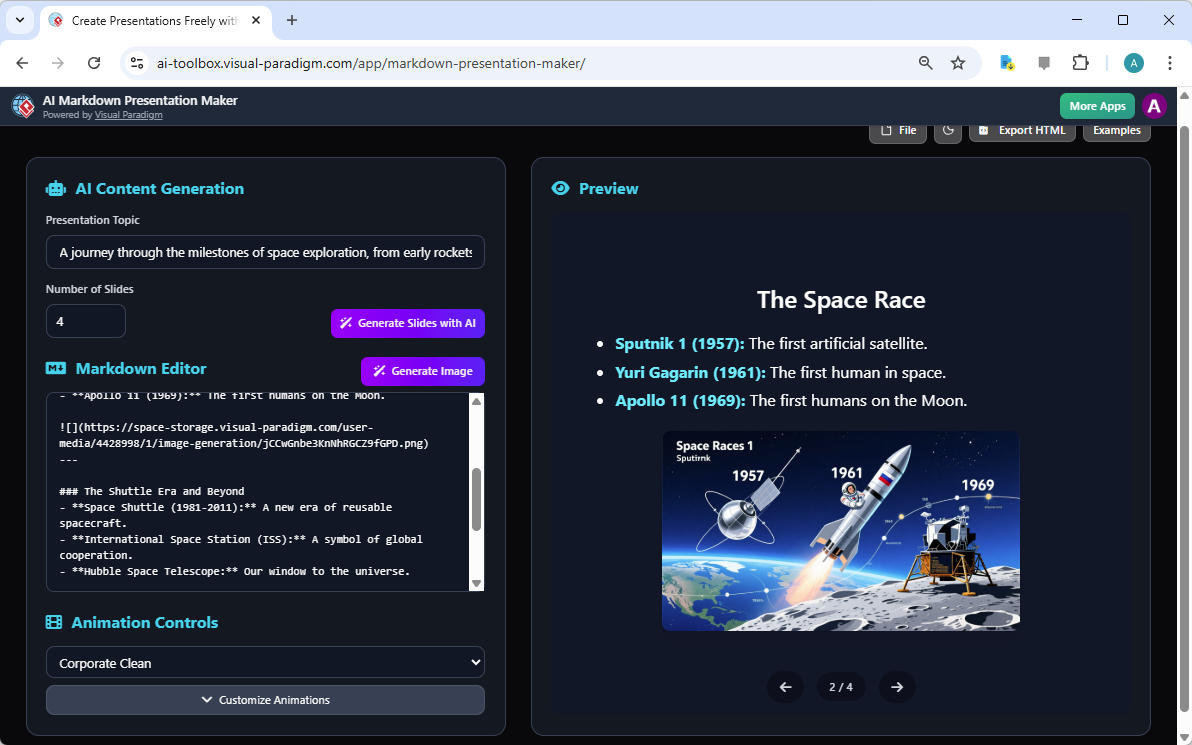
Task: Click the More Apps button
Action: click(1097, 106)
